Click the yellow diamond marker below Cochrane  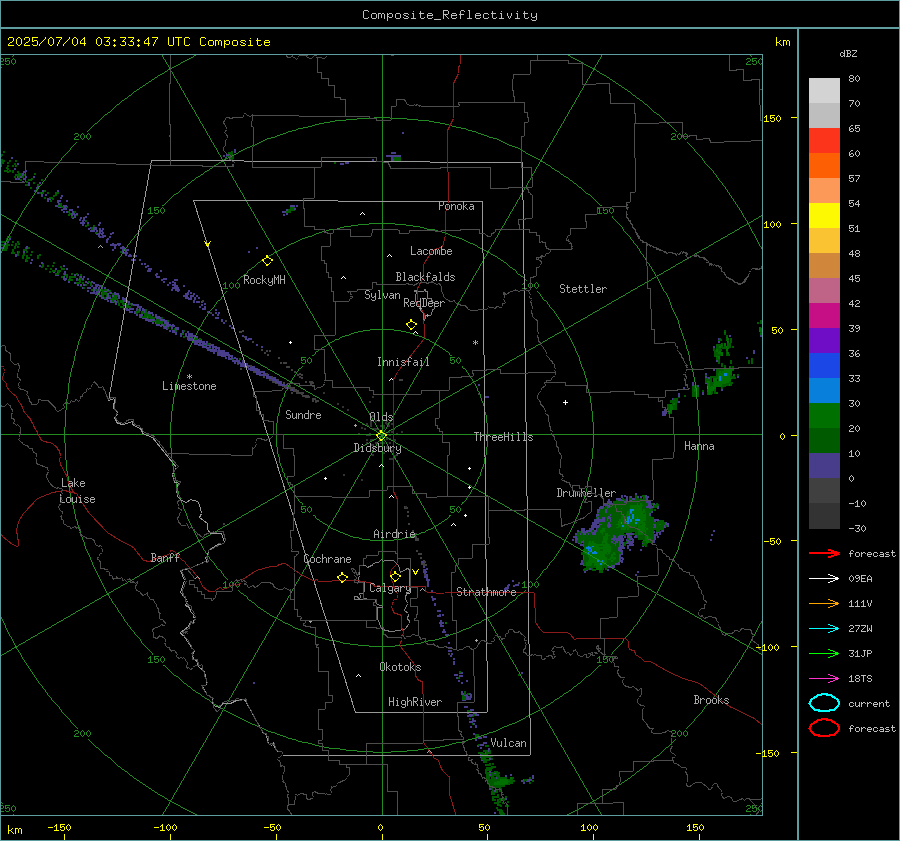342,577
